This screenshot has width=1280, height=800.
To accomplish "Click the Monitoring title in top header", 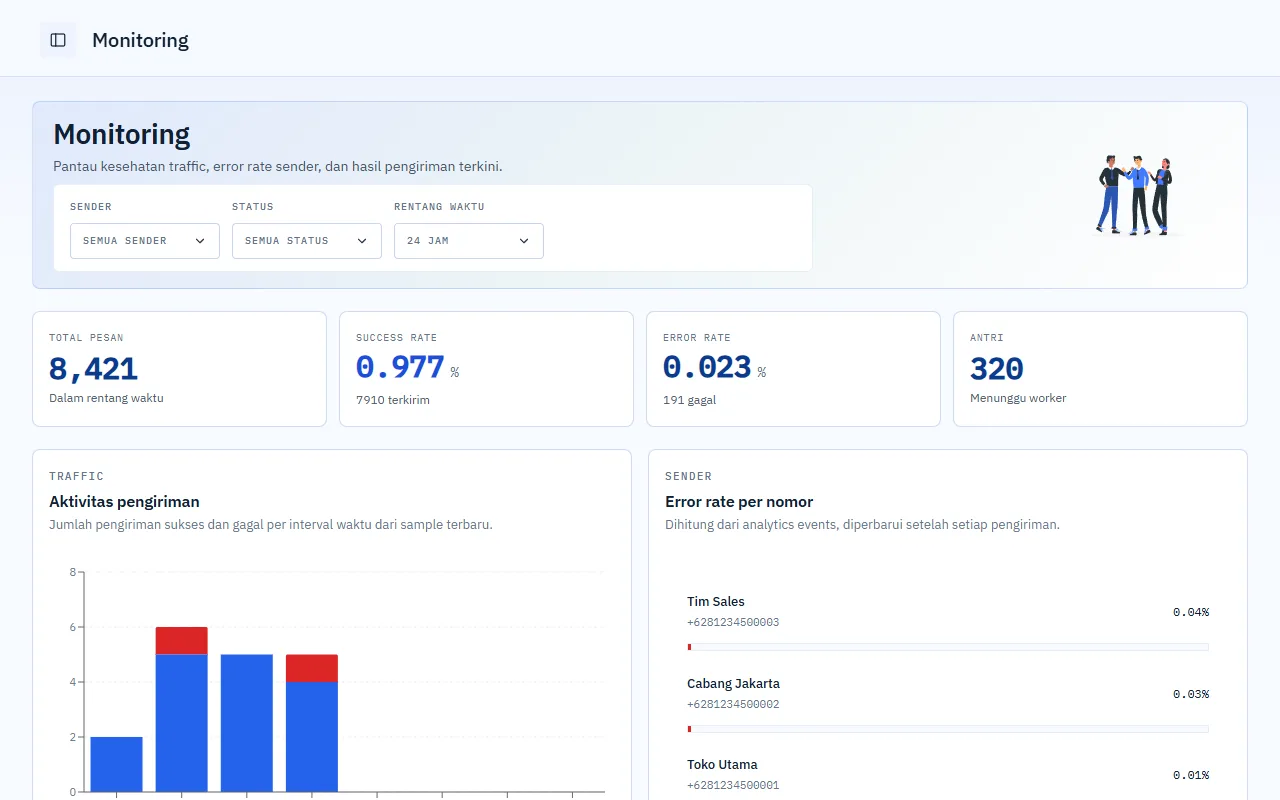I will [x=140, y=40].
